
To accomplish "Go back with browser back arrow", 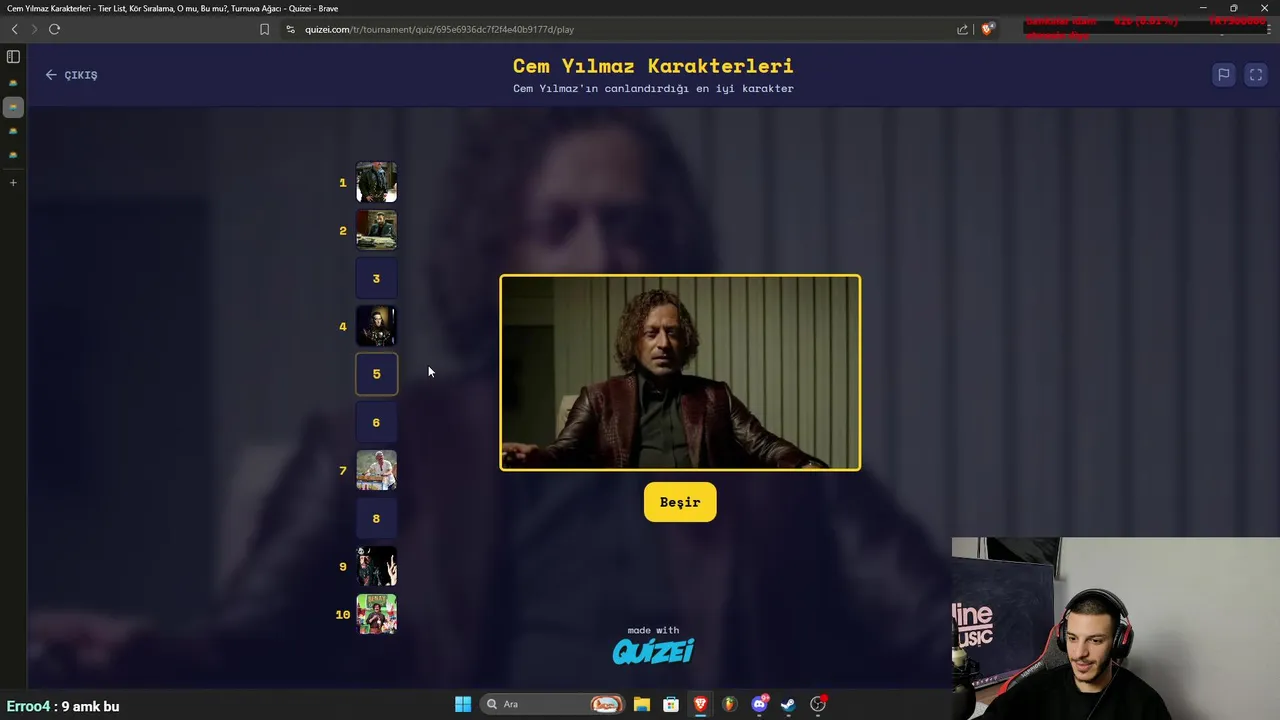I will pos(14,29).
